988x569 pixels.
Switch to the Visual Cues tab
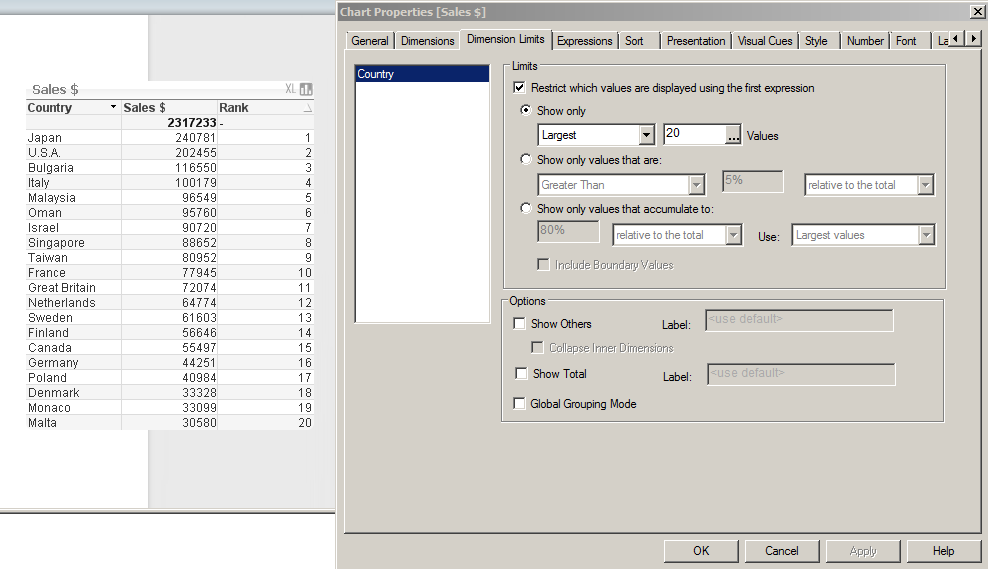(x=765, y=41)
